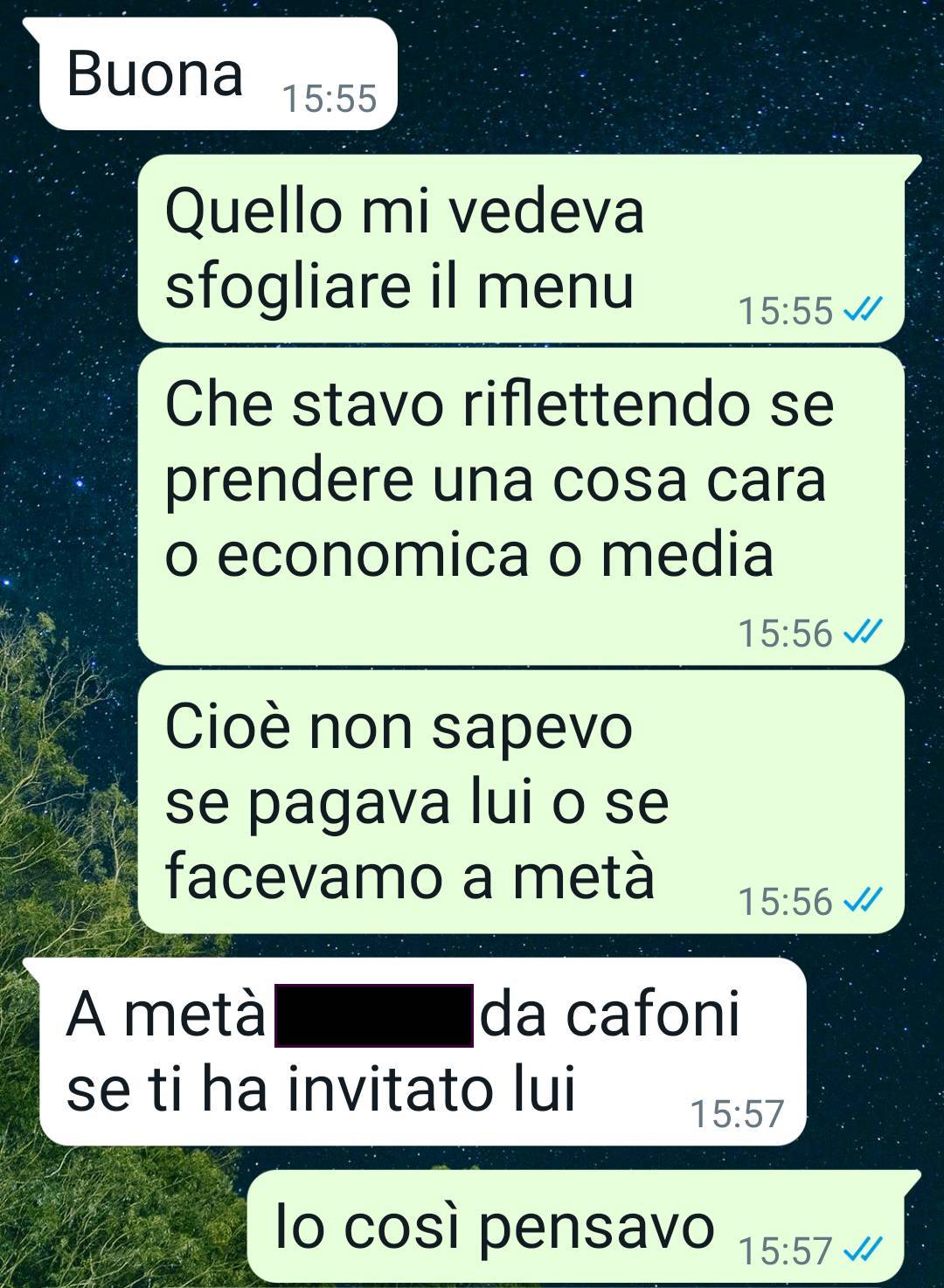Click the blue ticks next to 15:57 sent message

(x=862, y=1250)
